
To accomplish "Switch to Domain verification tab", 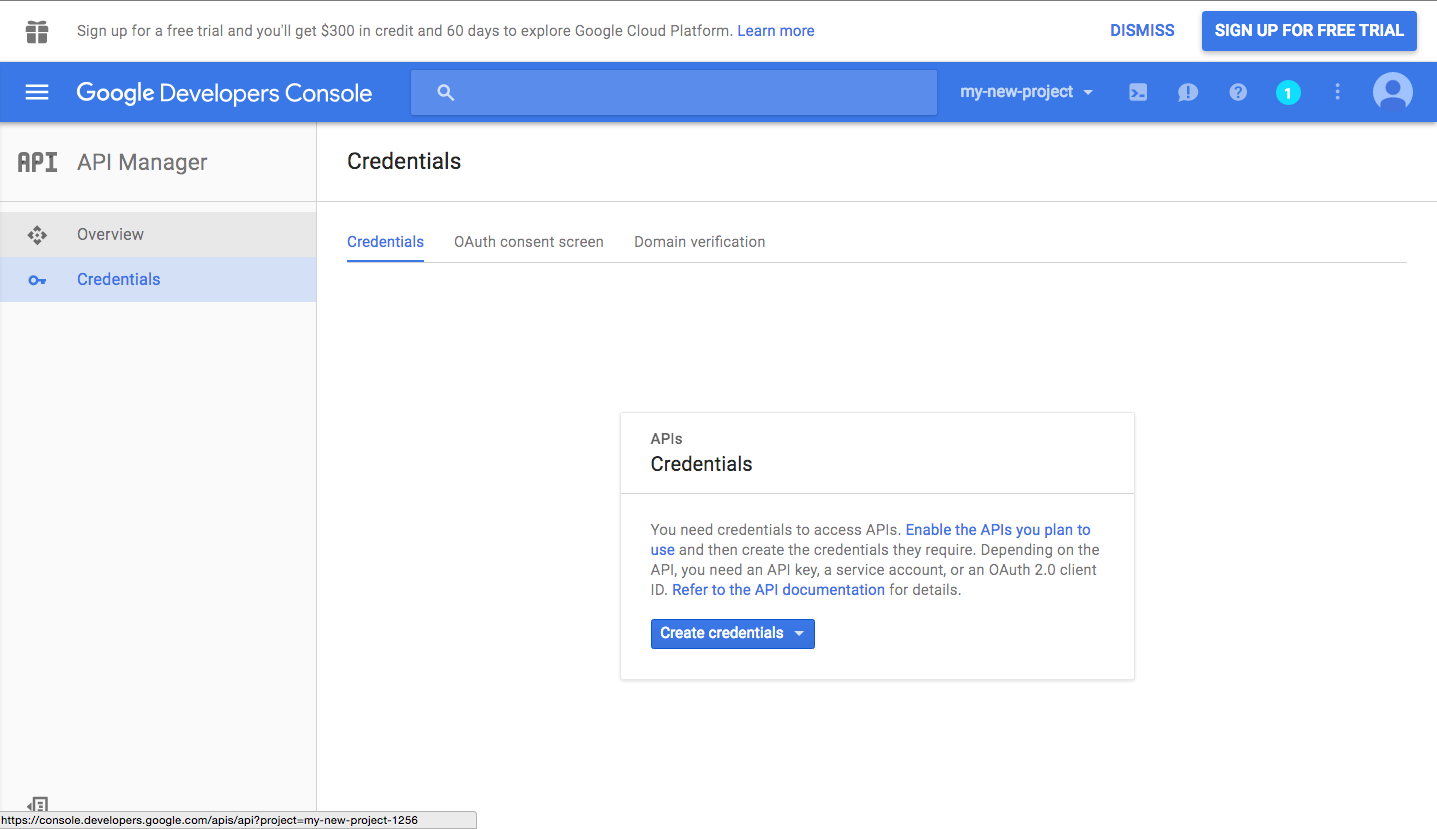I will point(700,242).
